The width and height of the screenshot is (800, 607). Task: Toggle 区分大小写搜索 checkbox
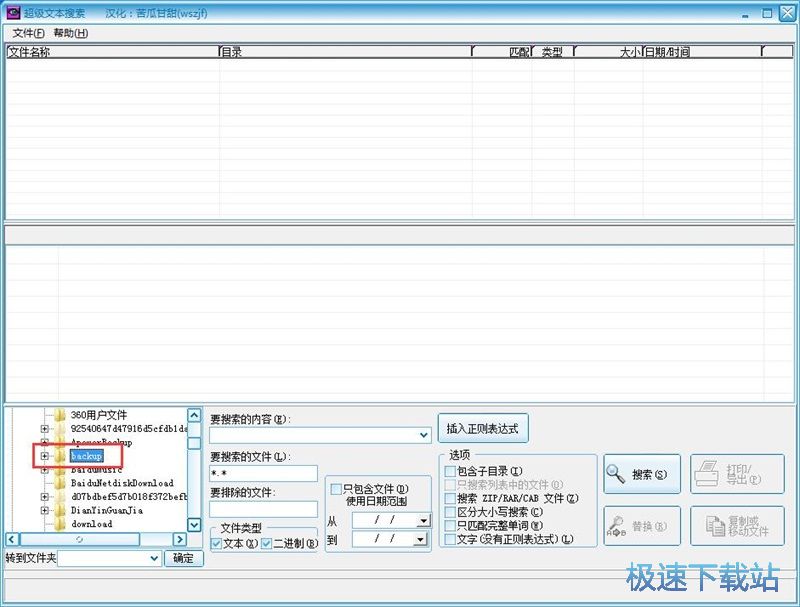[x=450, y=512]
